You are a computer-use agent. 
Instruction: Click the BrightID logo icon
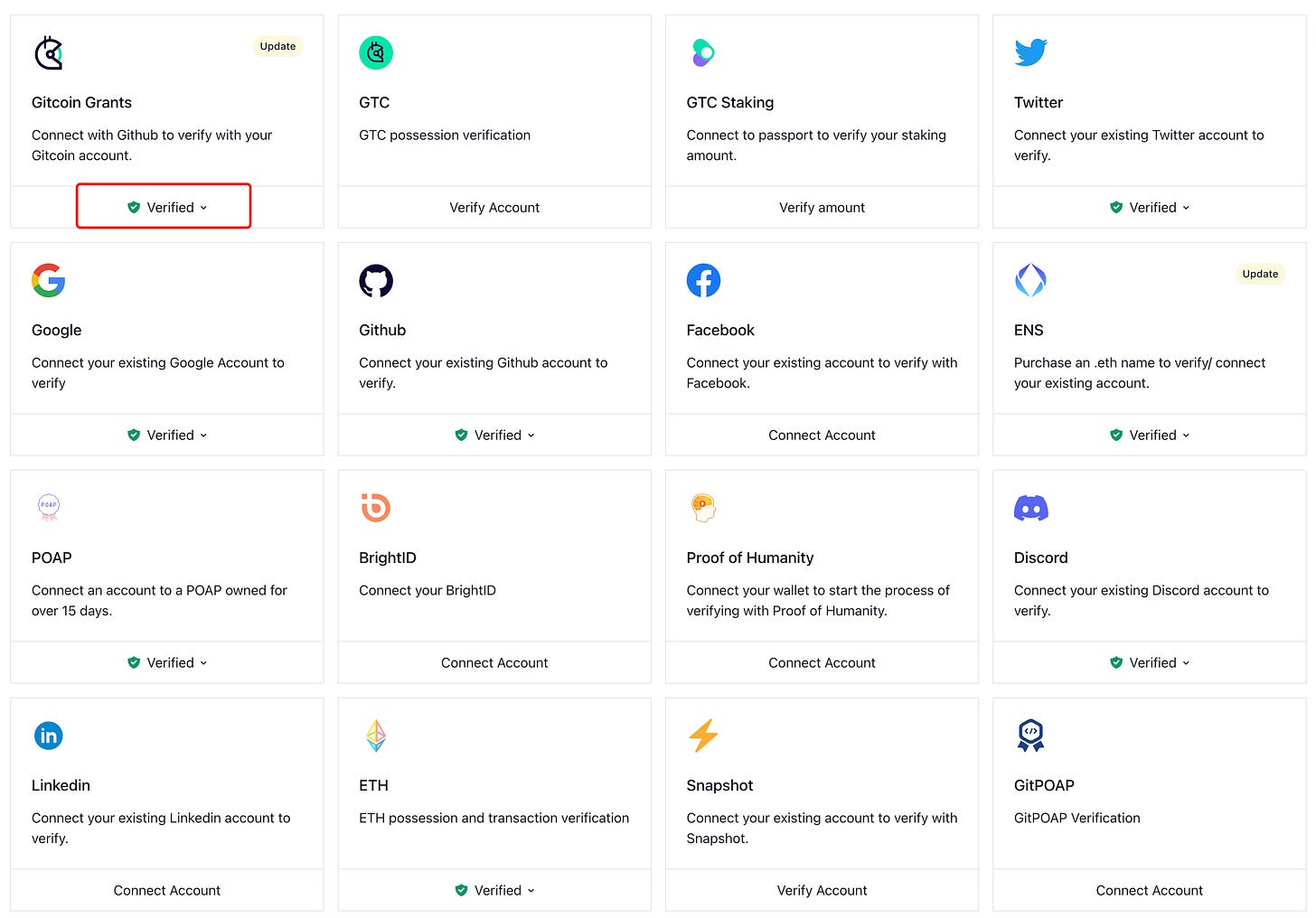tap(376, 508)
